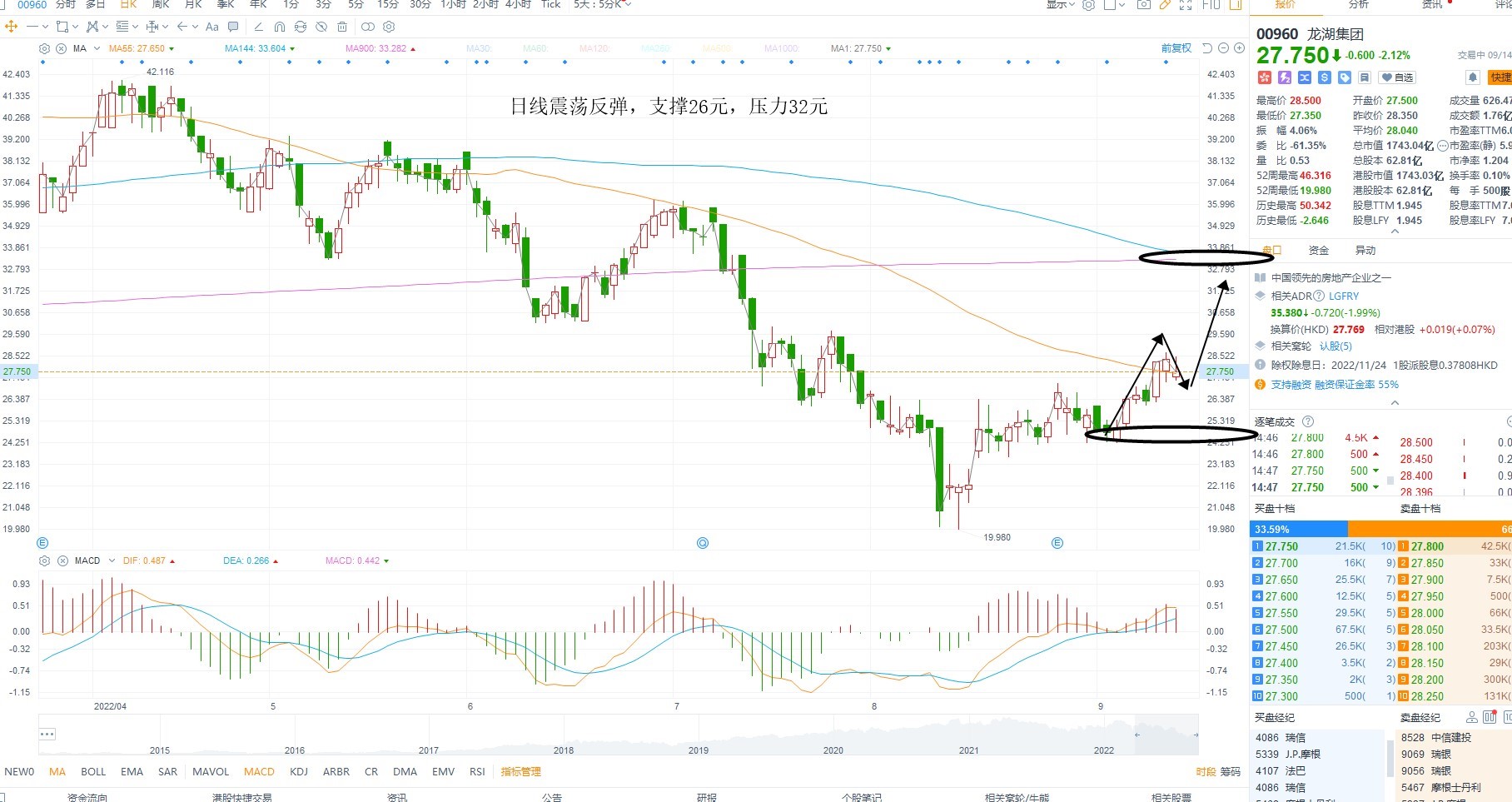
Task: Open the 显示 display dropdown
Action: tap(1061, 4)
